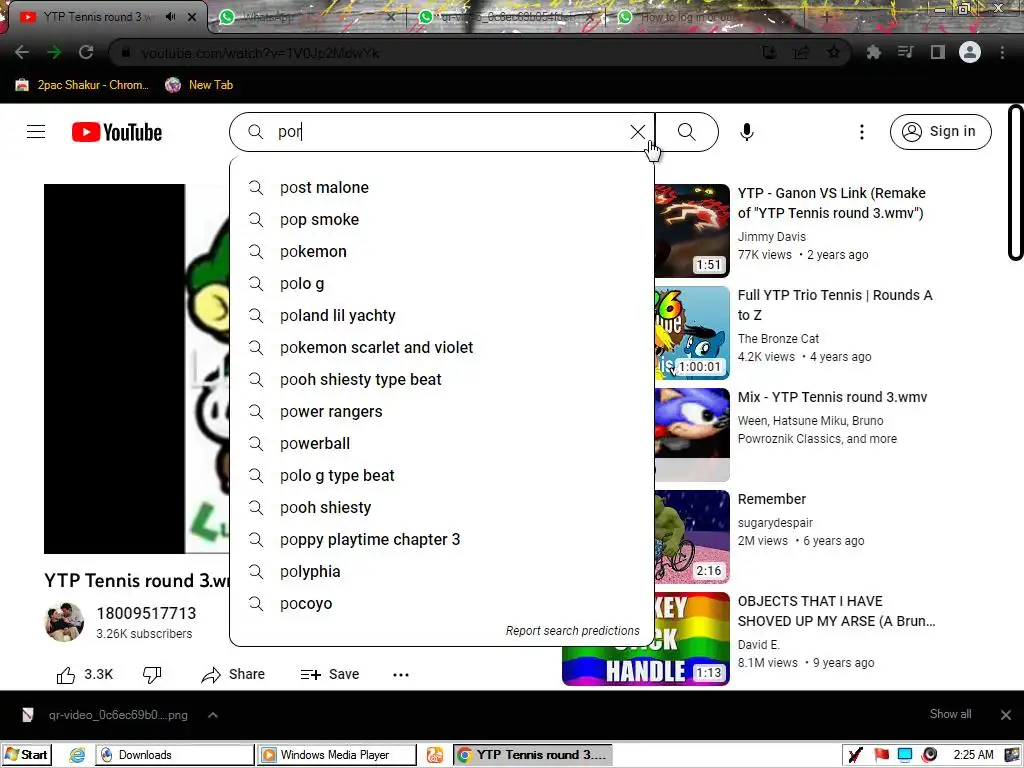Viewport: 1024px width, 768px height.
Task: Open the Chrome three-dot menu
Action: click(1002, 52)
